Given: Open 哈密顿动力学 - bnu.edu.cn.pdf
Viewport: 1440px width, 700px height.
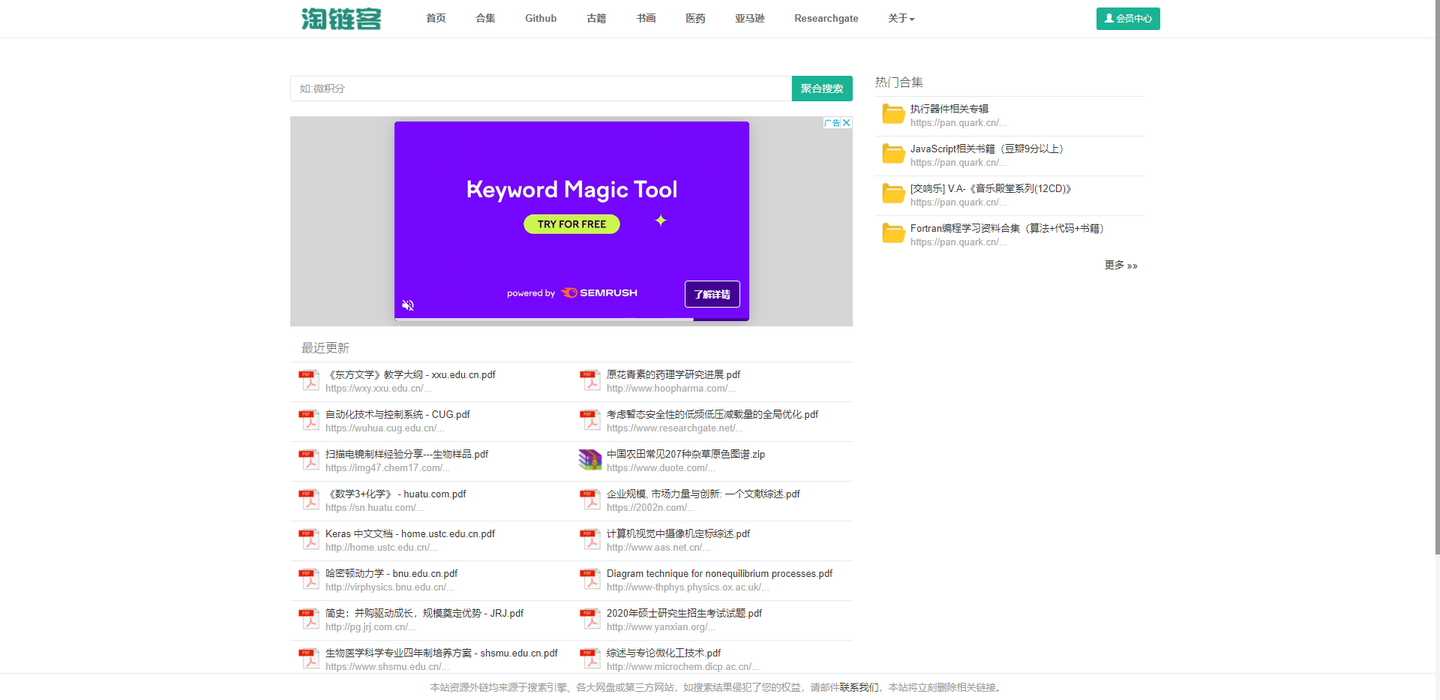Looking at the screenshot, I should point(391,574).
